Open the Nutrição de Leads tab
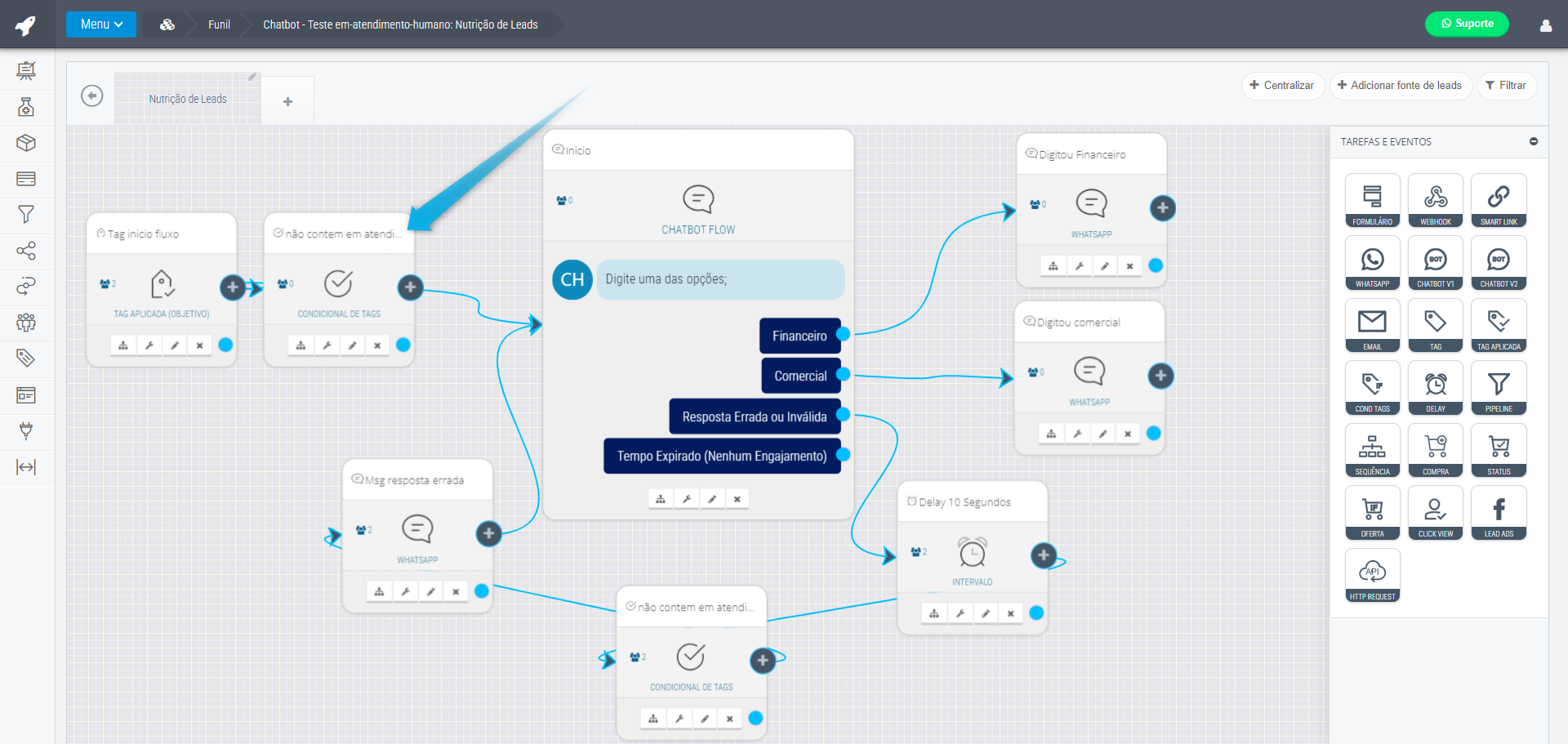This screenshot has height=744, width=1568. coord(188,99)
